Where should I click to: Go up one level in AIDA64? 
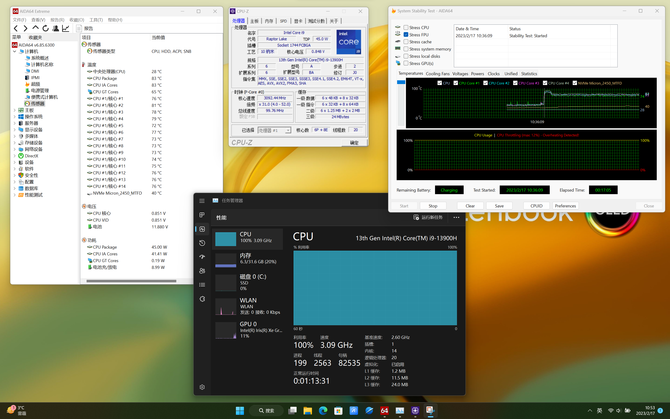click(x=35, y=28)
